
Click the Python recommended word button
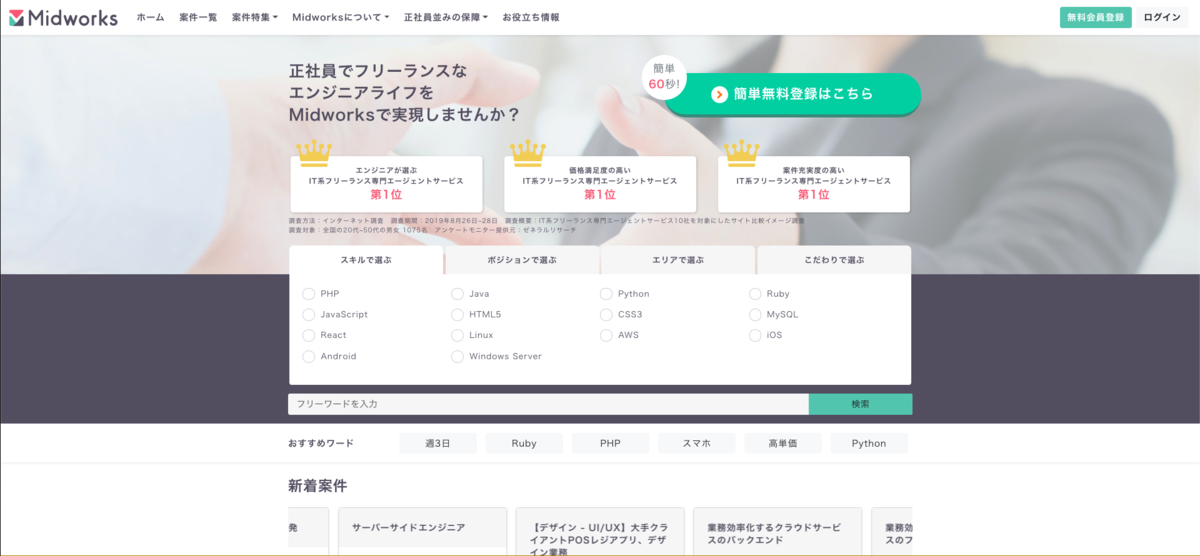coord(869,443)
